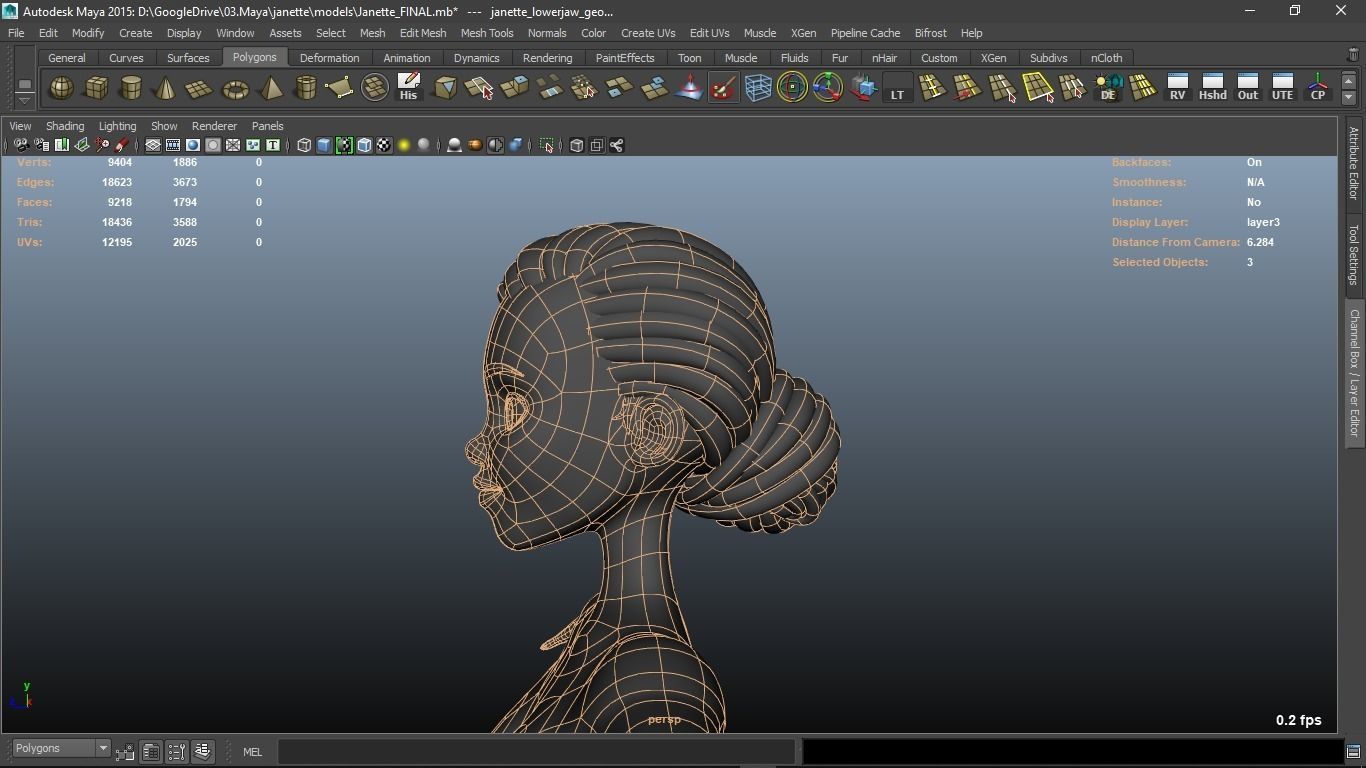
Task: Create a polygon cylinder from the shelf
Action: [x=131, y=88]
